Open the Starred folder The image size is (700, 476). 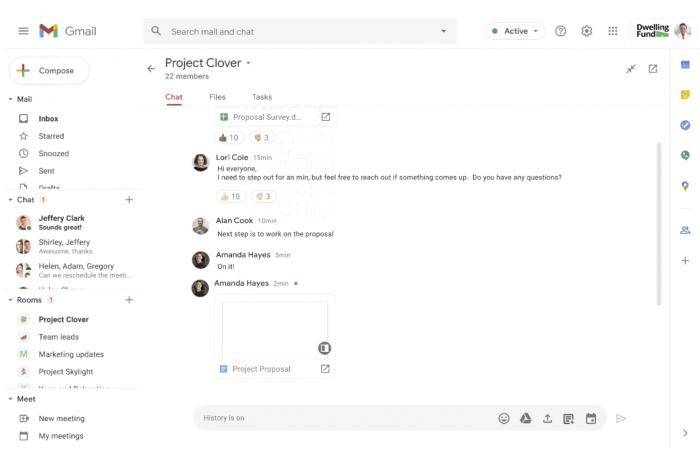point(51,136)
